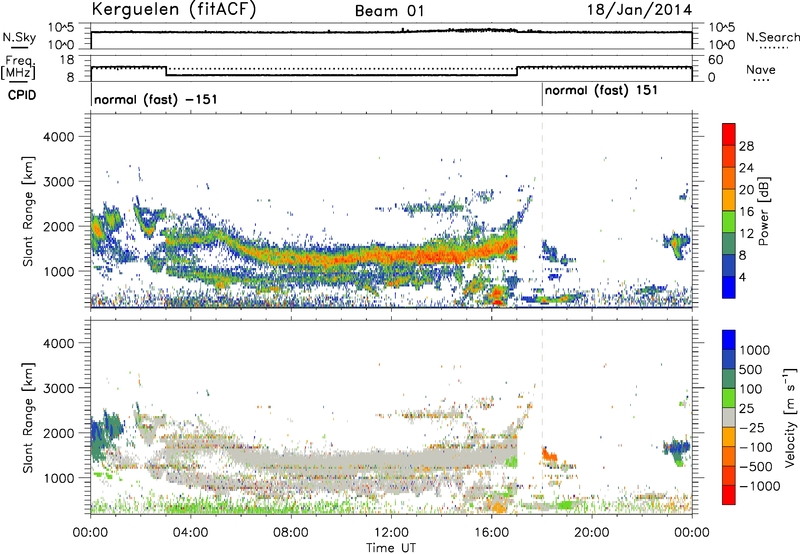This screenshot has width=800, height=554.
Task: Click the "12" value on Power scale
Action: 746,233
